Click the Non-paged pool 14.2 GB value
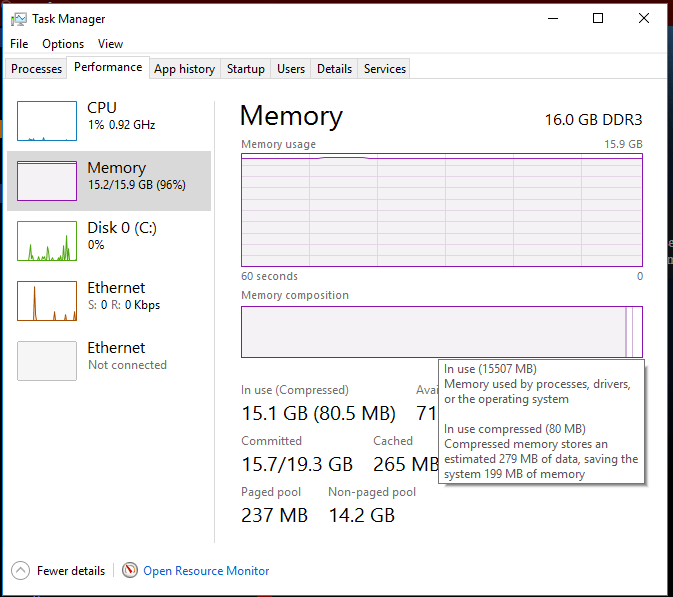 (x=361, y=515)
